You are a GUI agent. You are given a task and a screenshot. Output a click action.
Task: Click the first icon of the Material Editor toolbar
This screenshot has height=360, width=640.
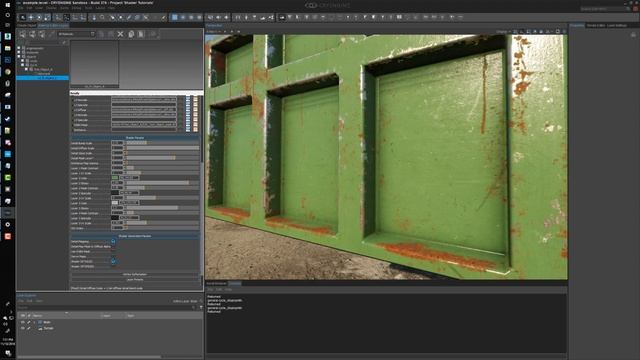click(x=22, y=34)
